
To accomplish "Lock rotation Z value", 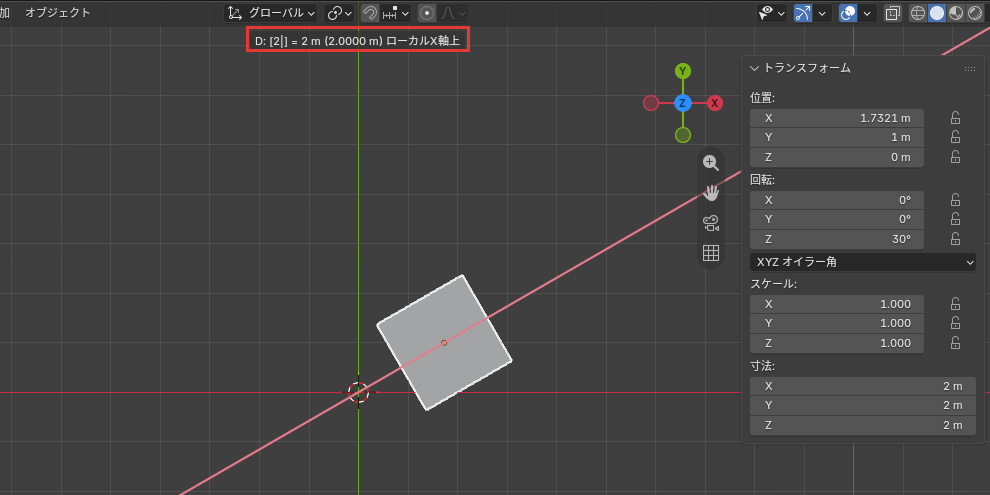I will tap(955, 239).
